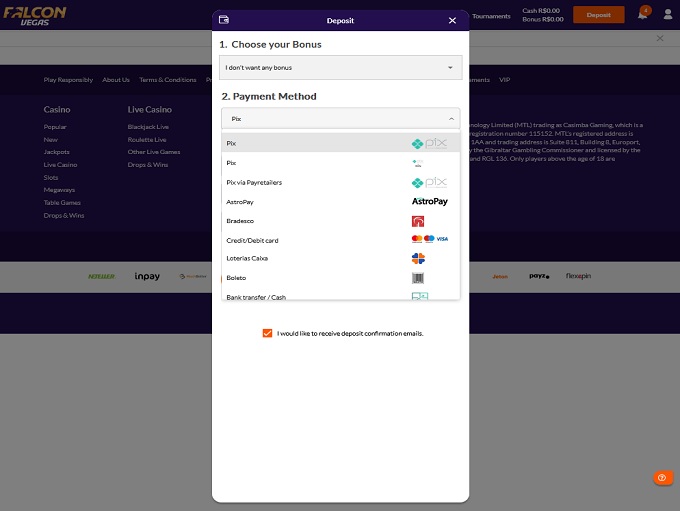Open the Blackjack Live link
The width and height of the screenshot is (680, 511).
[148, 127]
